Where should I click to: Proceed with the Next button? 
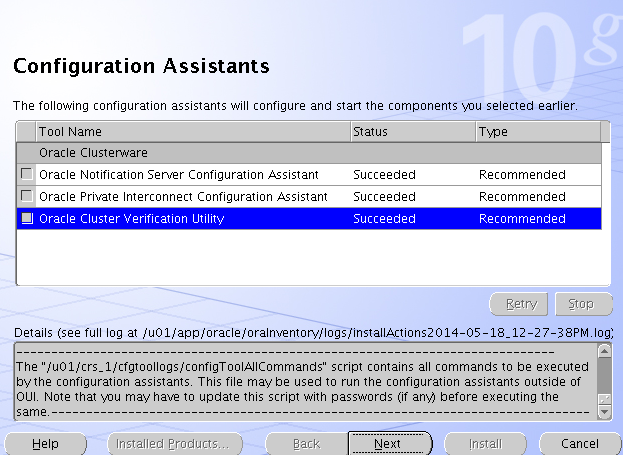click(390, 443)
